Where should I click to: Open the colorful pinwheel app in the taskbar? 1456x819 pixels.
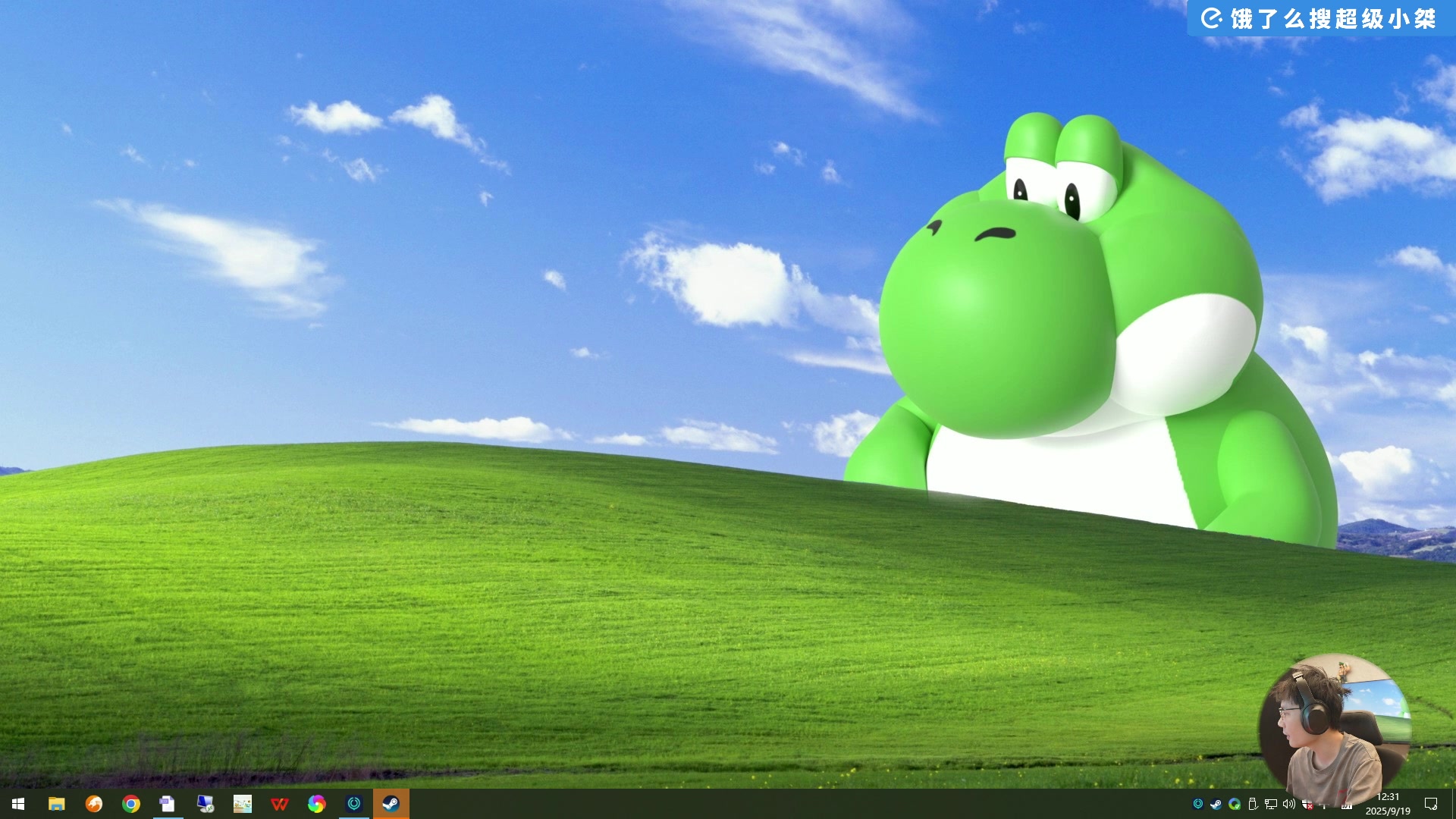click(x=316, y=804)
